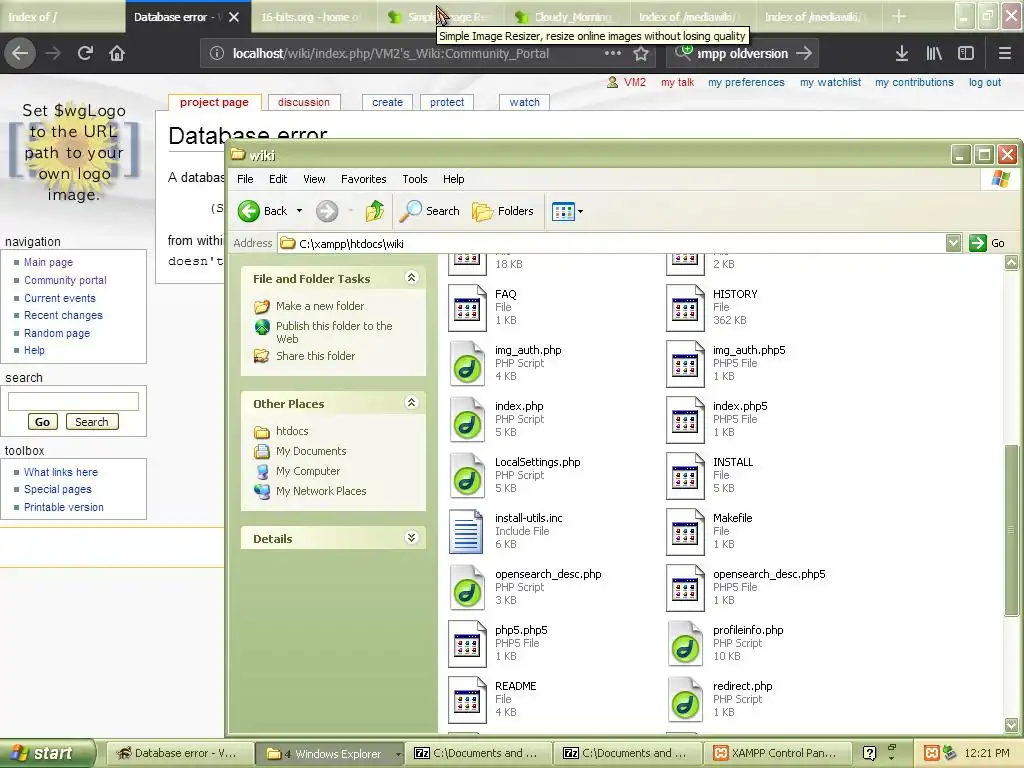Open Windows Explorer taskbar group
The height and width of the screenshot is (768, 1024).
click(329, 753)
